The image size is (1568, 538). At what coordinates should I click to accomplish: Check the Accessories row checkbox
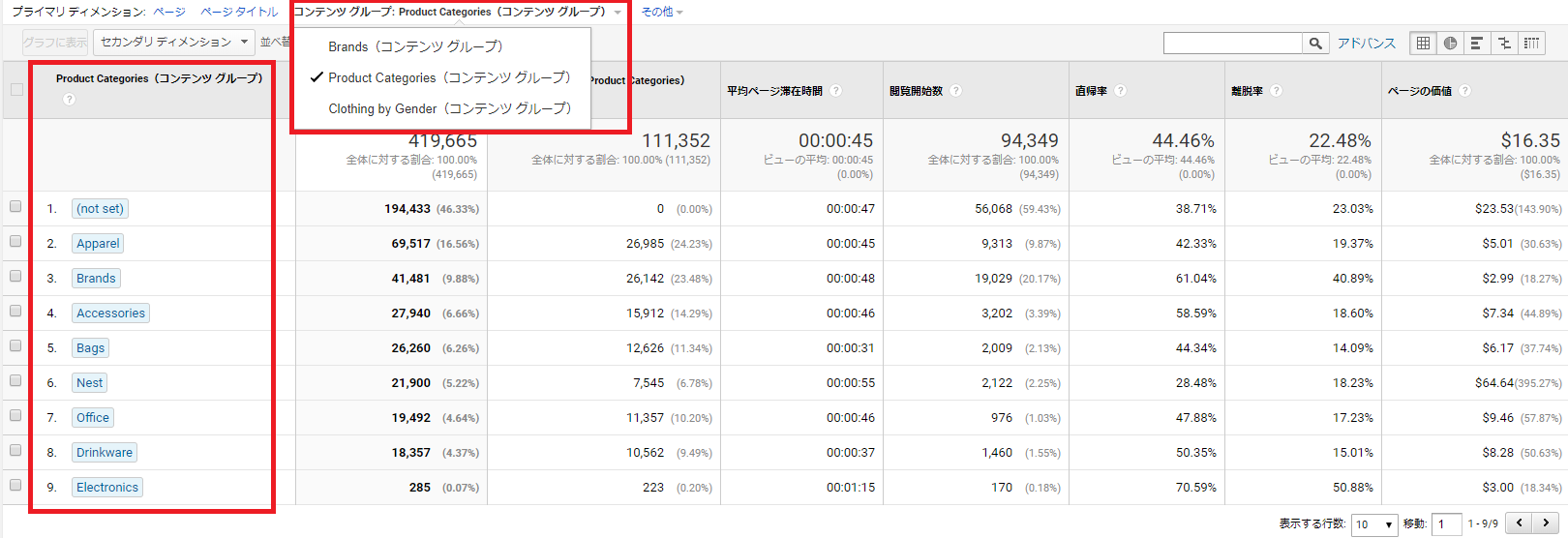coord(15,311)
